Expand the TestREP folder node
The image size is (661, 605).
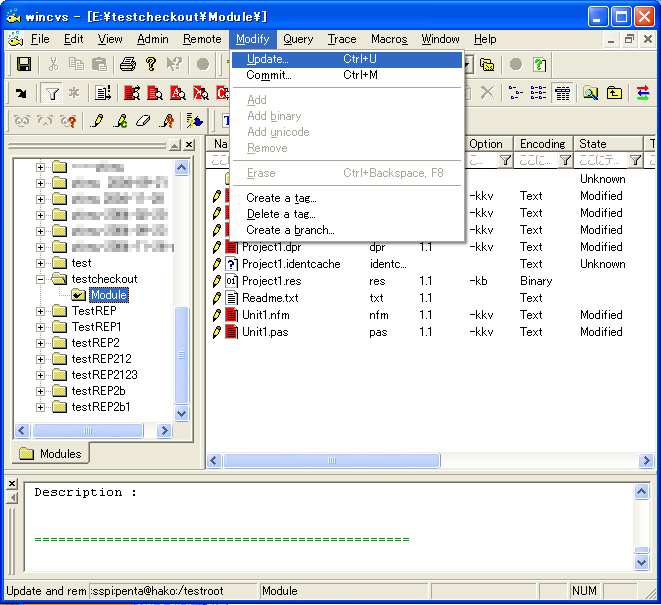(40, 312)
